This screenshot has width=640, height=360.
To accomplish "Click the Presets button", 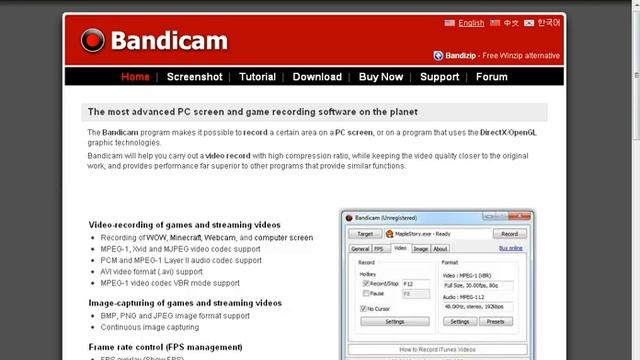I will click(496, 322).
